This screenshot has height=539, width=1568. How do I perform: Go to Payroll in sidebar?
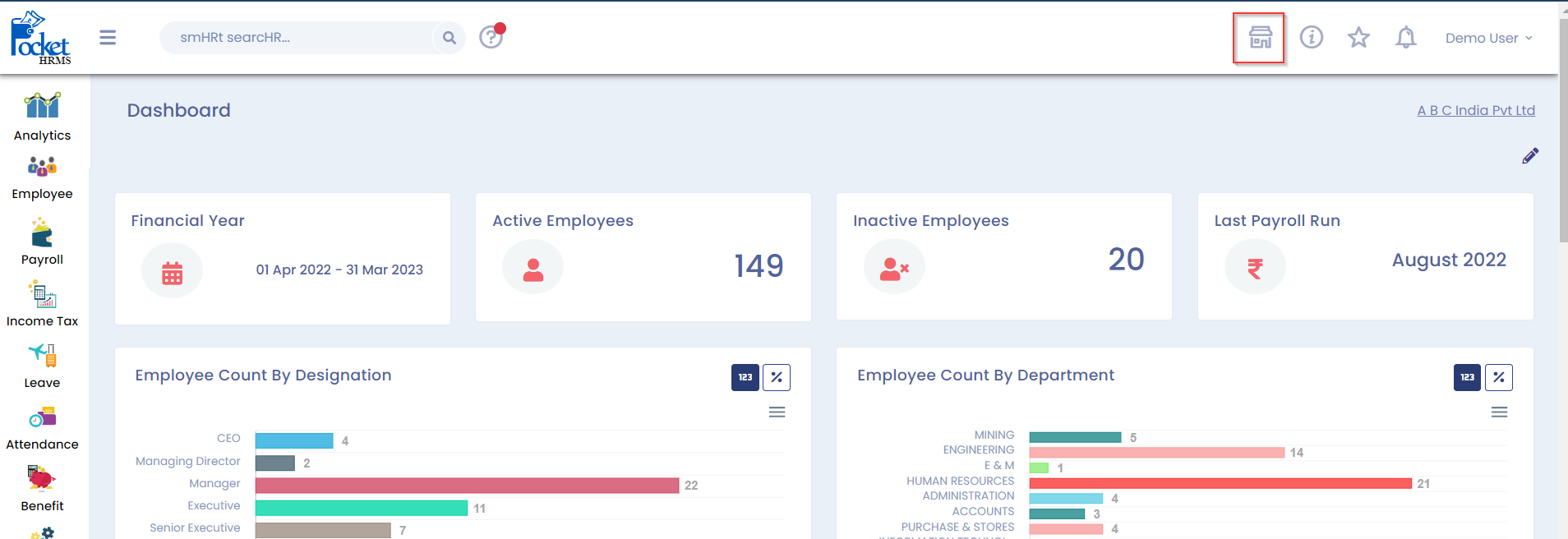[x=42, y=242]
